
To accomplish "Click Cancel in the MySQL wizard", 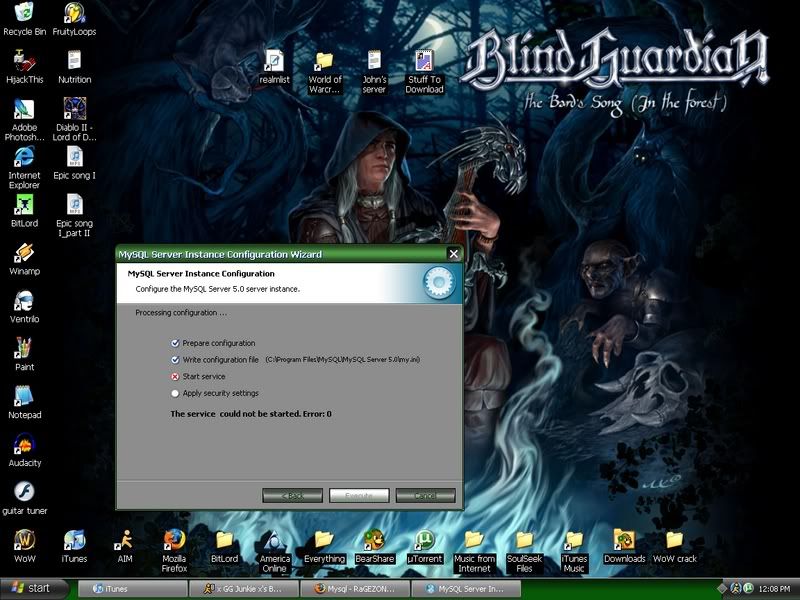I will click(x=426, y=495).
